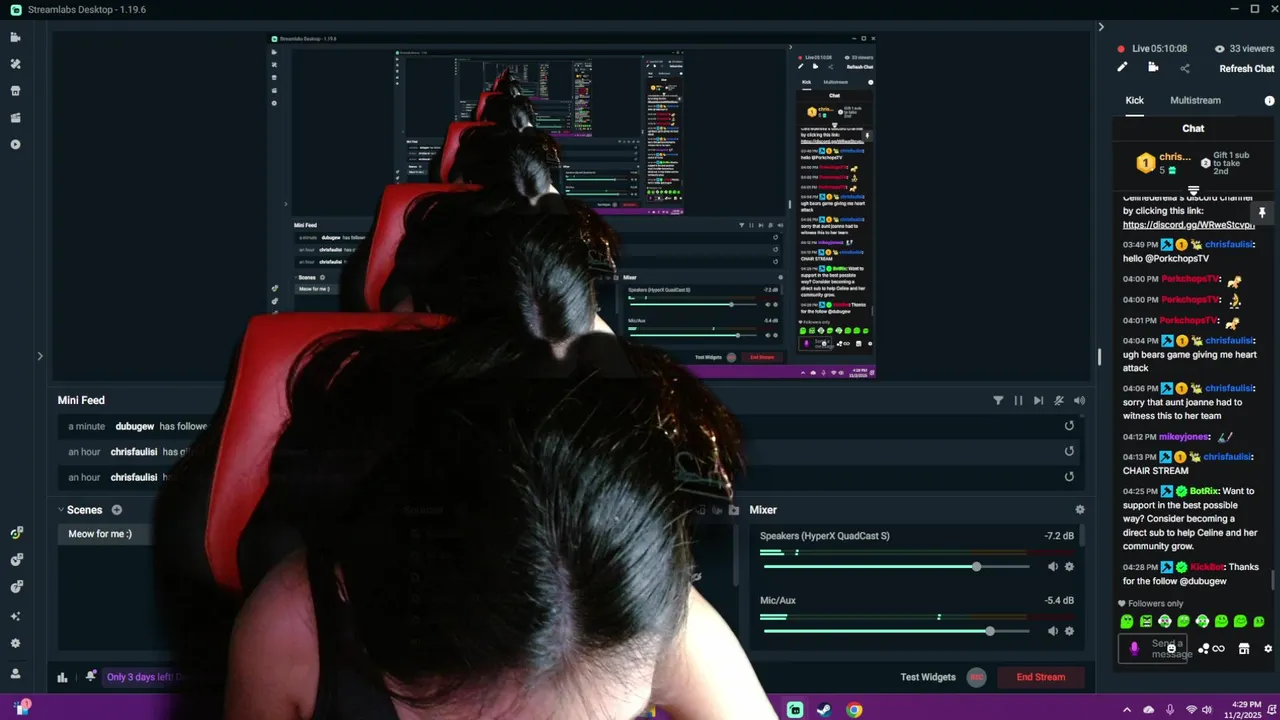
Task: Toggle the REC recording button
Action: (977, 677)
